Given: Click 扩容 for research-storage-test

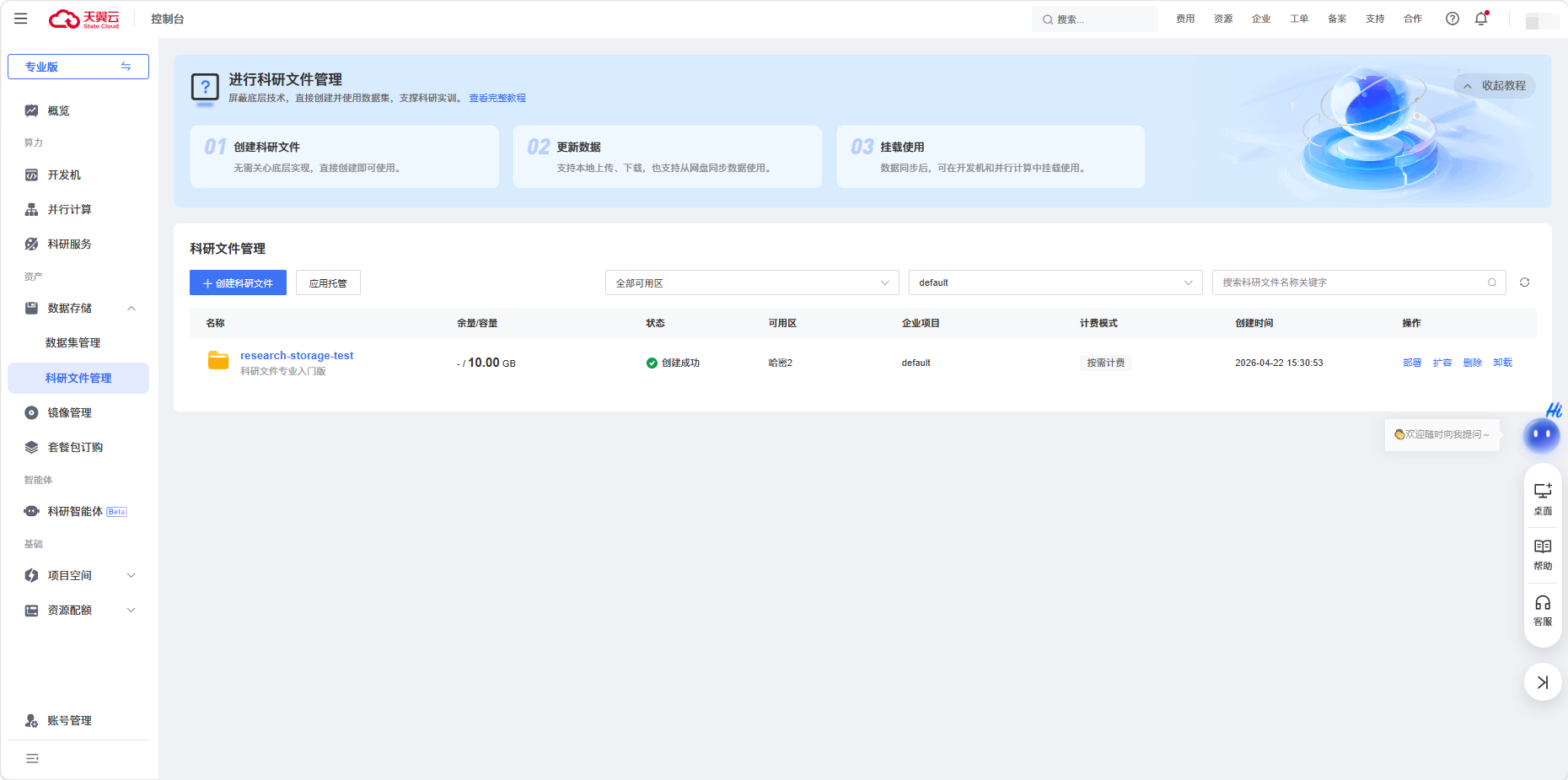Looking at the screenshot, I should click(x=1442, y=363).
